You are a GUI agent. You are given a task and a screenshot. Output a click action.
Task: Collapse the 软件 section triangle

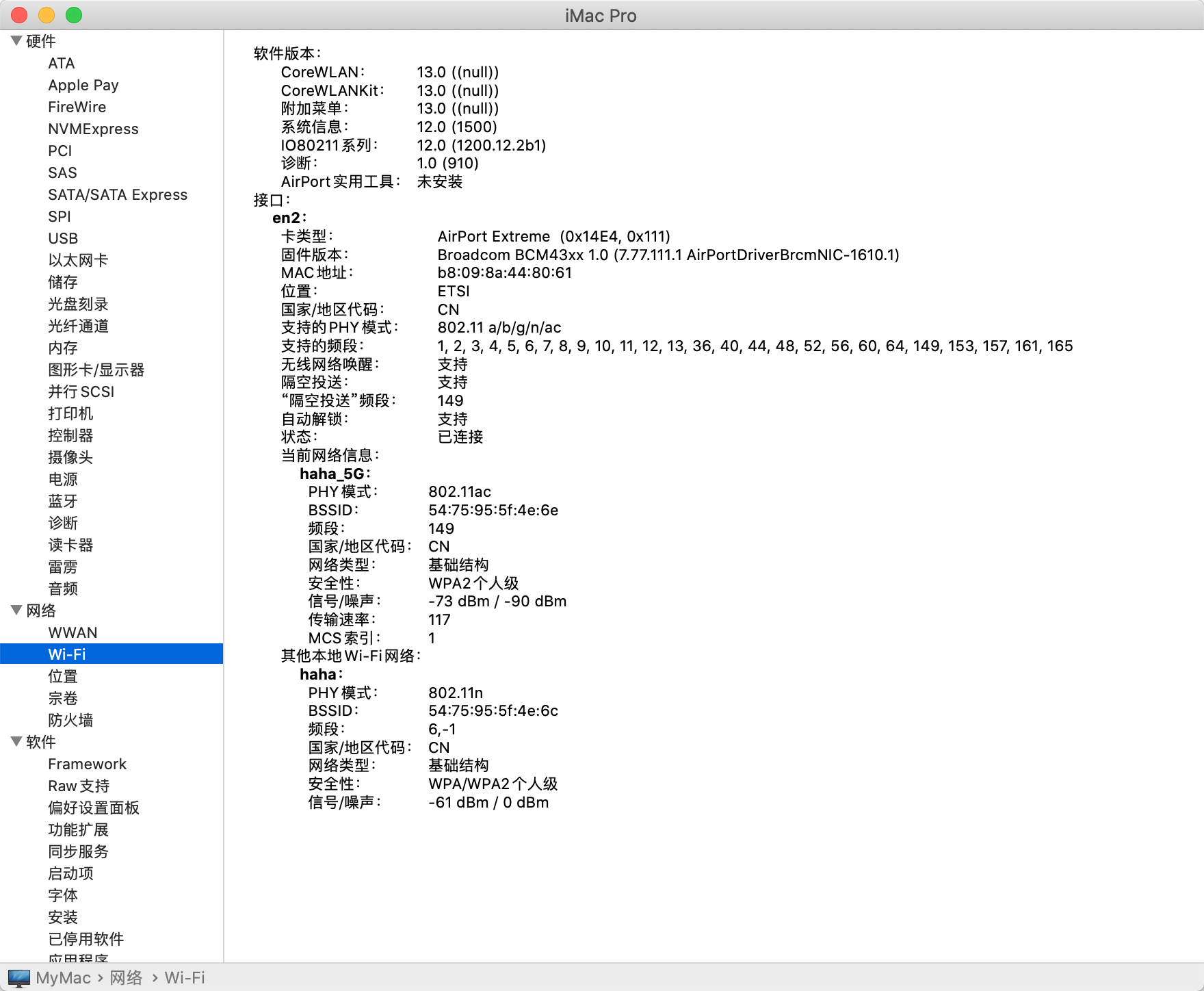click(x=16, y=742)
